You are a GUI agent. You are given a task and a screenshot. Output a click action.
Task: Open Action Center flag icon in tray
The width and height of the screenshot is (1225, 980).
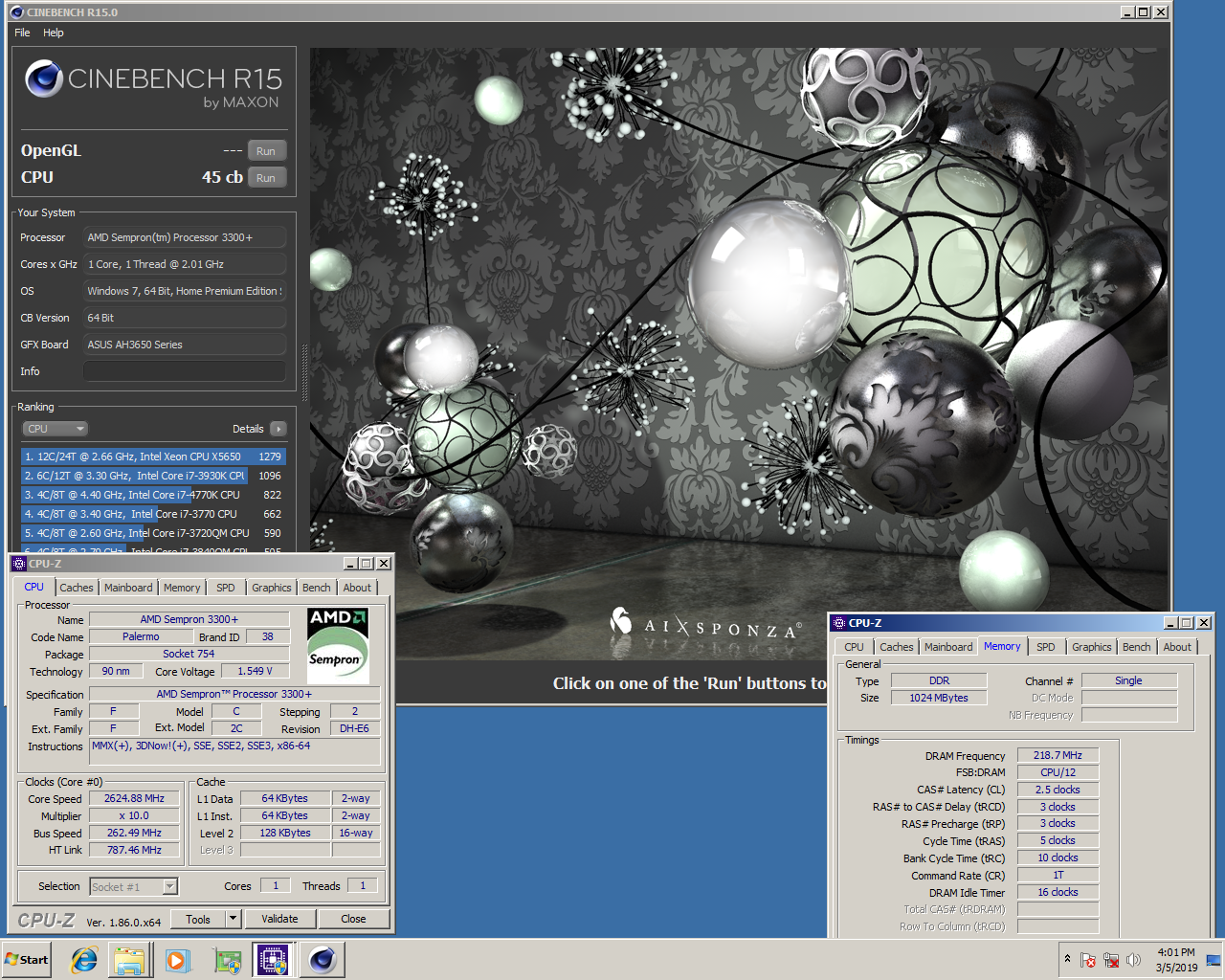tap(1088, 960)
